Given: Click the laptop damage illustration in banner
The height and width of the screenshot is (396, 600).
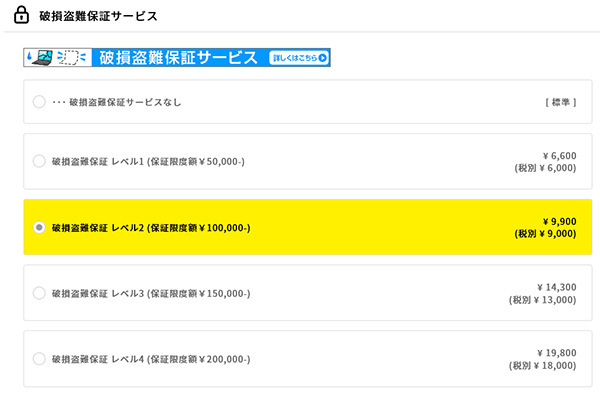Looking at the screenshot, I should click(40, 58).
